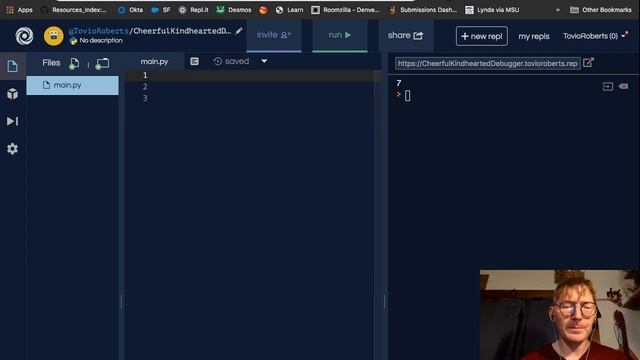Image resolution: width=640 pixels, height=360 pixels.
Task: Click the repl URL field
Action: click(x=487, y=64)
